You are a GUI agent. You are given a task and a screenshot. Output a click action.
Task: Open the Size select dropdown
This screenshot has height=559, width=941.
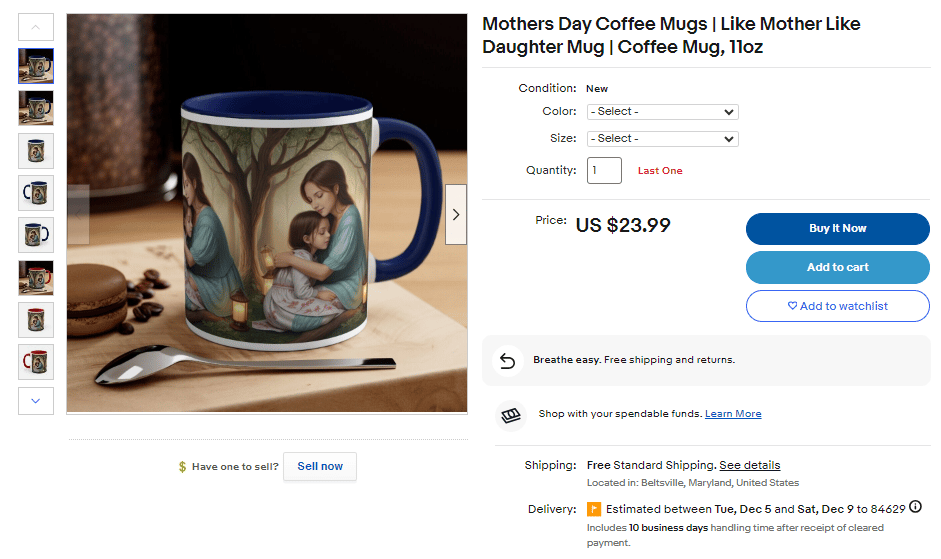(x=662, y=139)
